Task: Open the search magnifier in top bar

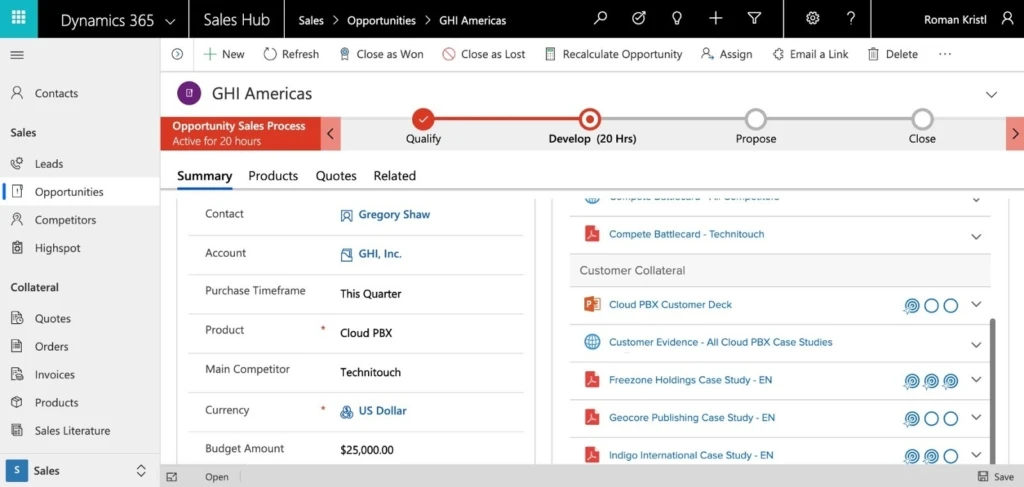Action: (600, 19)
